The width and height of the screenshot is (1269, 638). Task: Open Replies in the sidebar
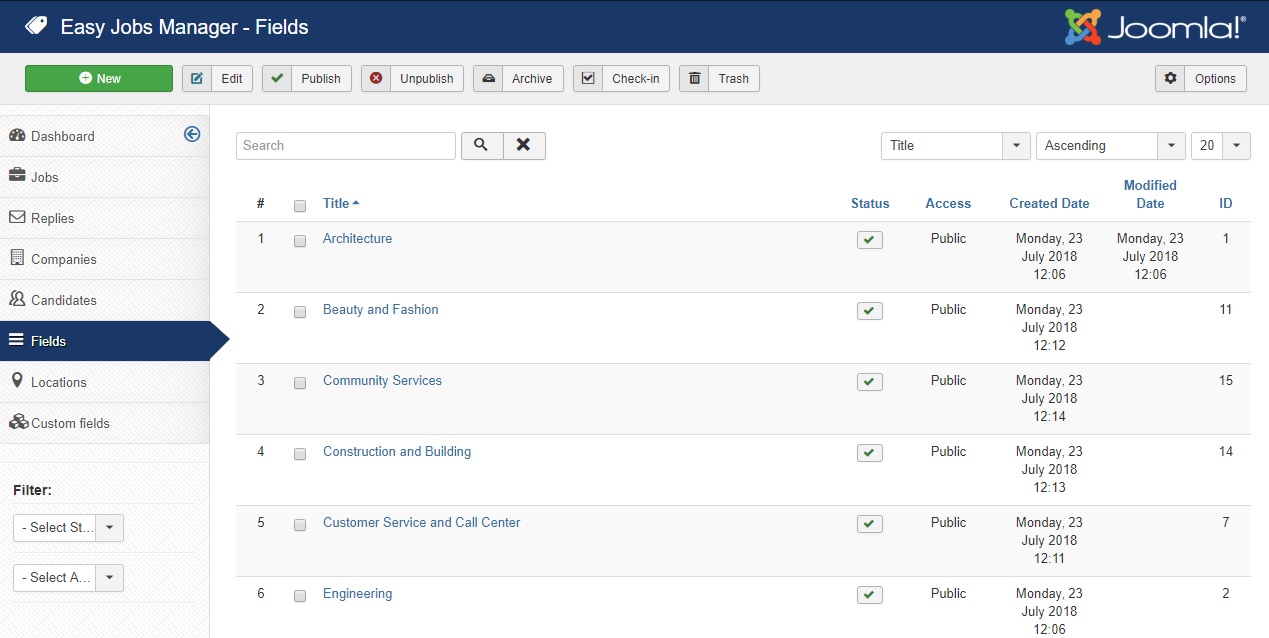point(104,218)
